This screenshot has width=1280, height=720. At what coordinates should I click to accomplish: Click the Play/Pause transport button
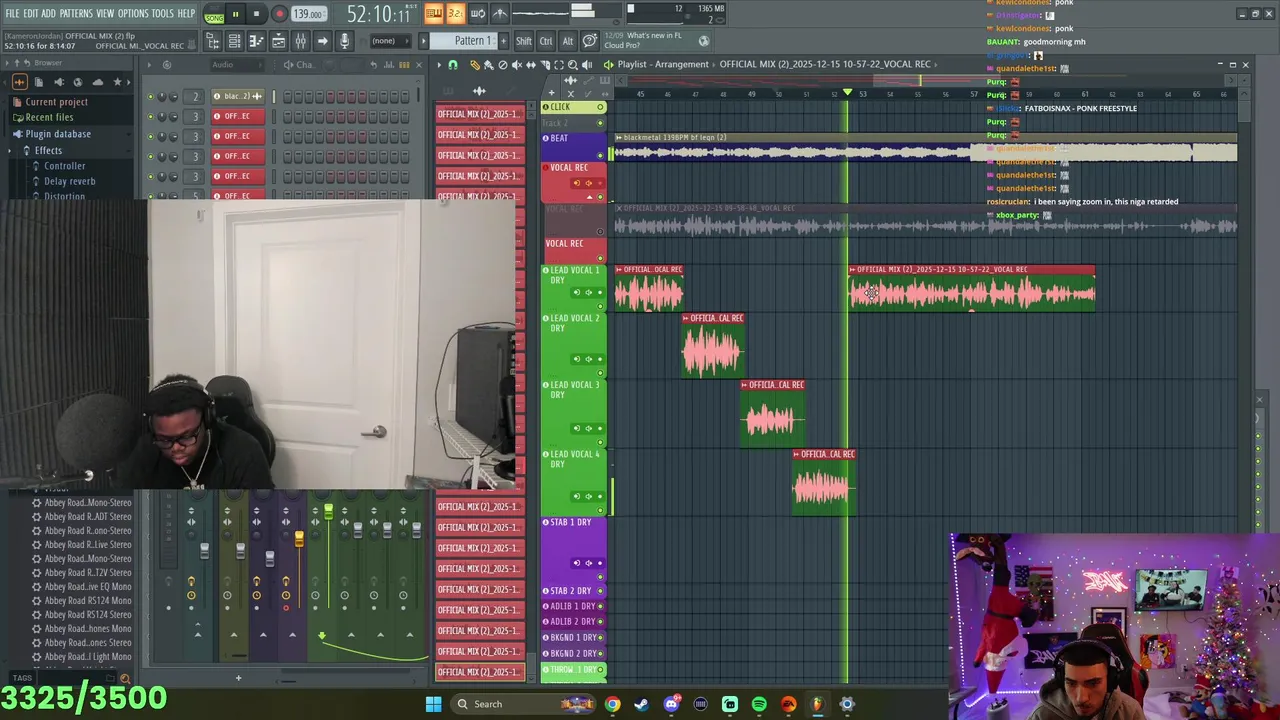click(x=235, y=14)
